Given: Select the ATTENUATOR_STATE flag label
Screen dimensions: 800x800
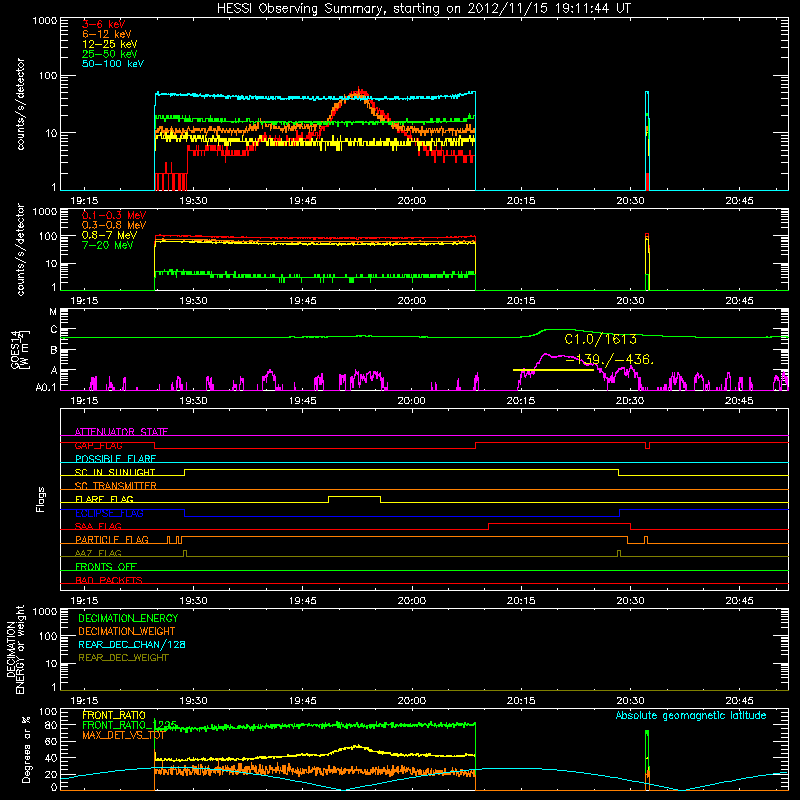Looking at the screenshot, I should 121,432.
